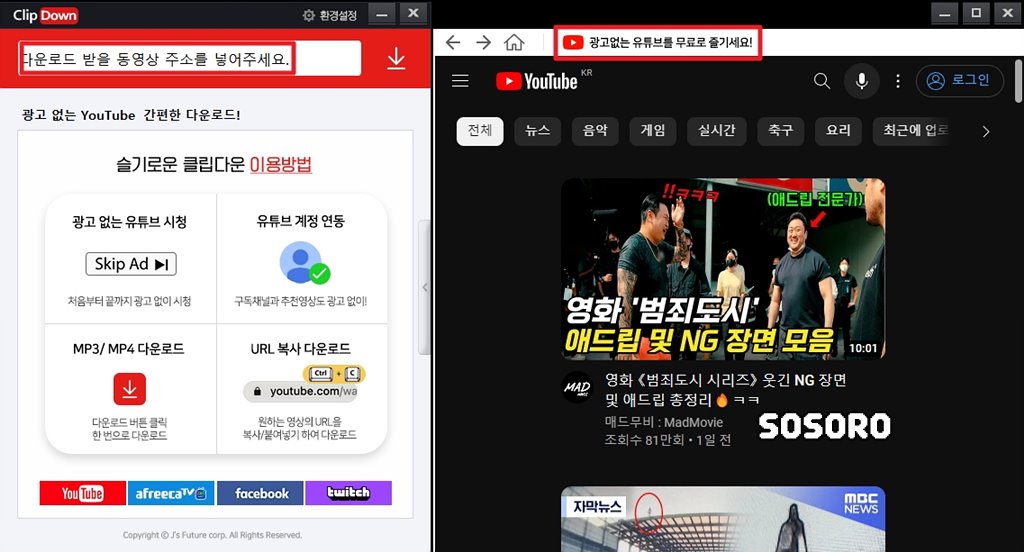Screen dimensions: 1024x552
Task: Click the YouTube account link icon
Action: coord(304,263)
